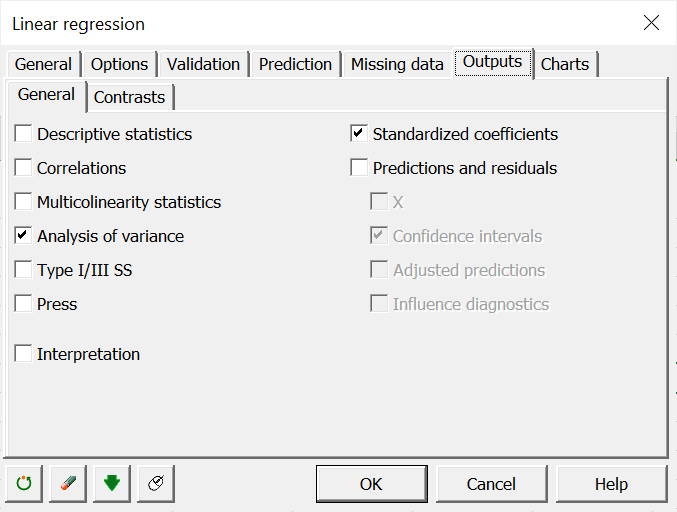This screenshot has height=512, width=677.
Task: Open the Validation tab
Action: tap(203, 64)
